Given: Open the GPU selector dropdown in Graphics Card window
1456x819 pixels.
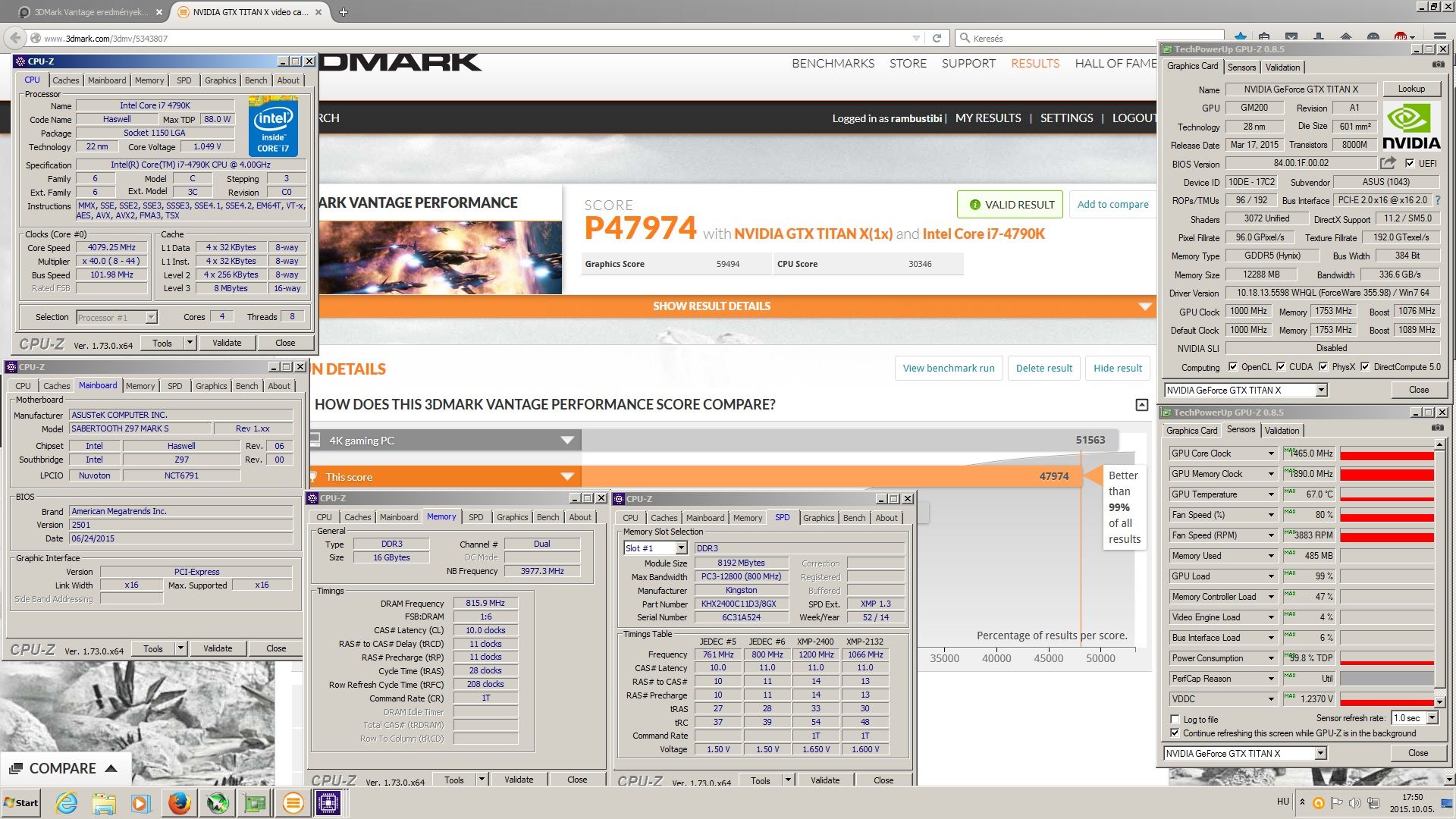Looking at the screenshot, I should (x=1321, y=391).
